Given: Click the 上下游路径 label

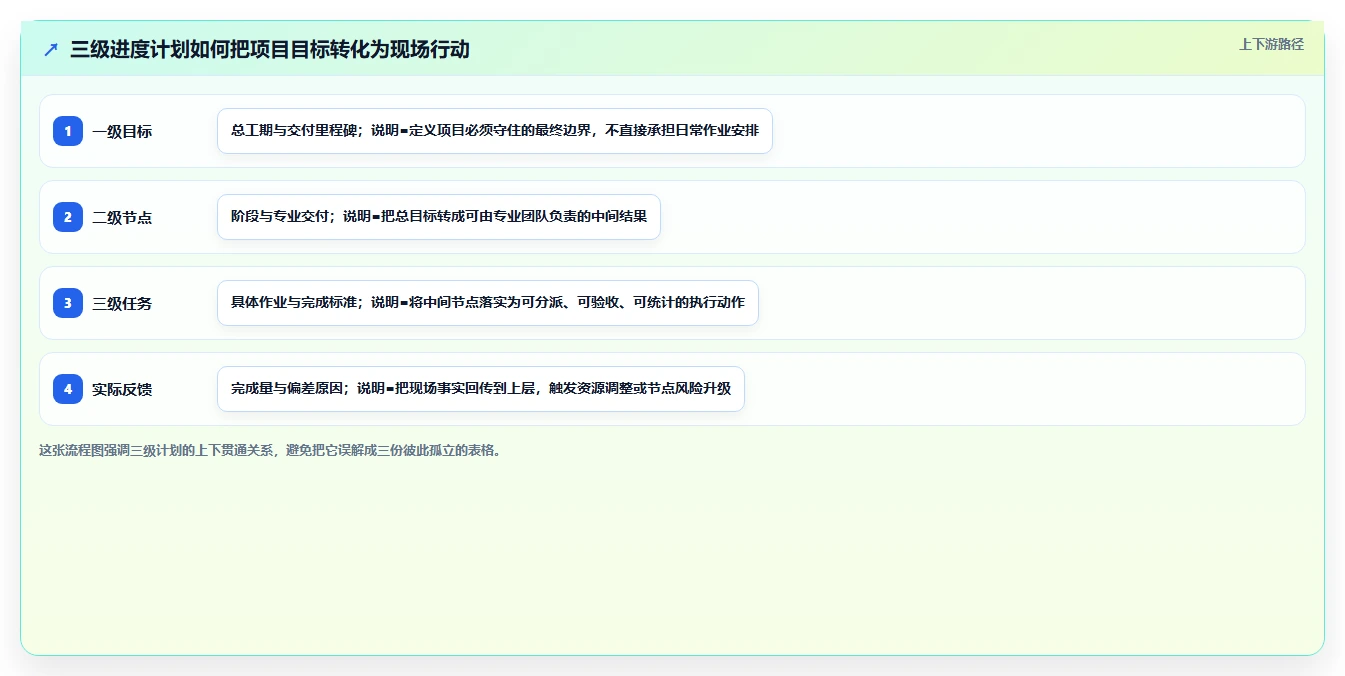Looking at the screenshot, I should click(x=1271, y=44).
